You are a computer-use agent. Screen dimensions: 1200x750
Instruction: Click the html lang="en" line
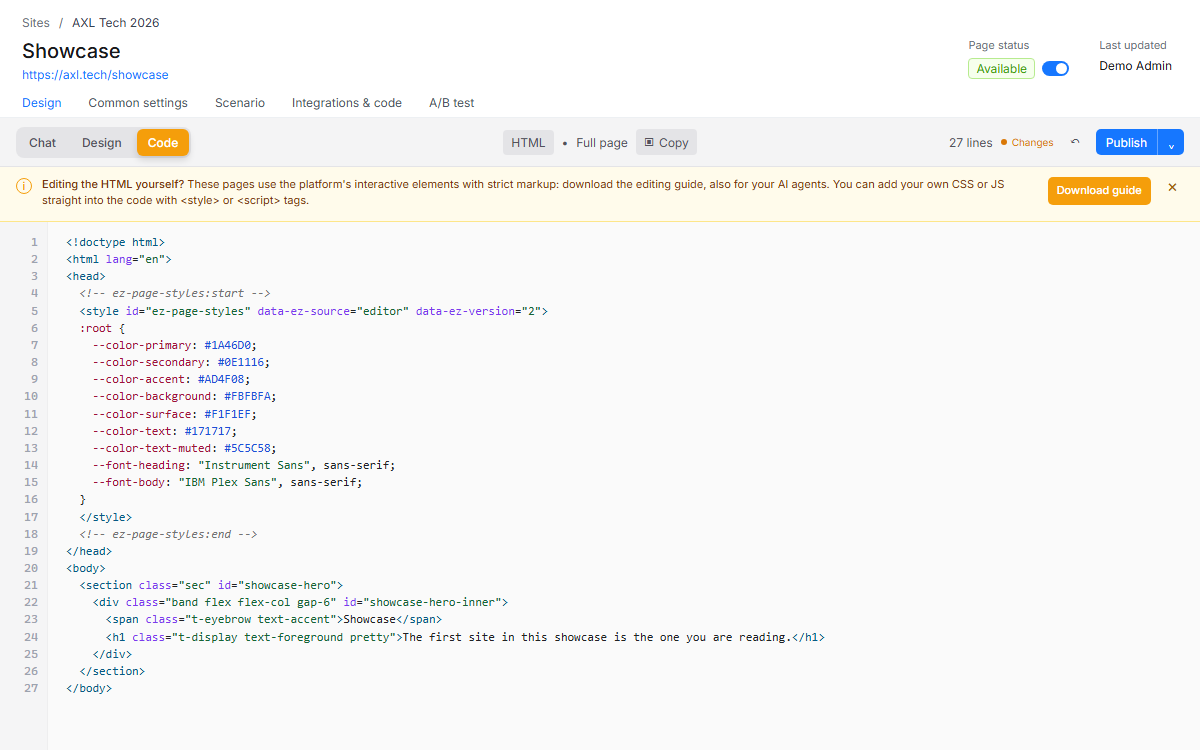pyautogui.click(x=119, y=259)
